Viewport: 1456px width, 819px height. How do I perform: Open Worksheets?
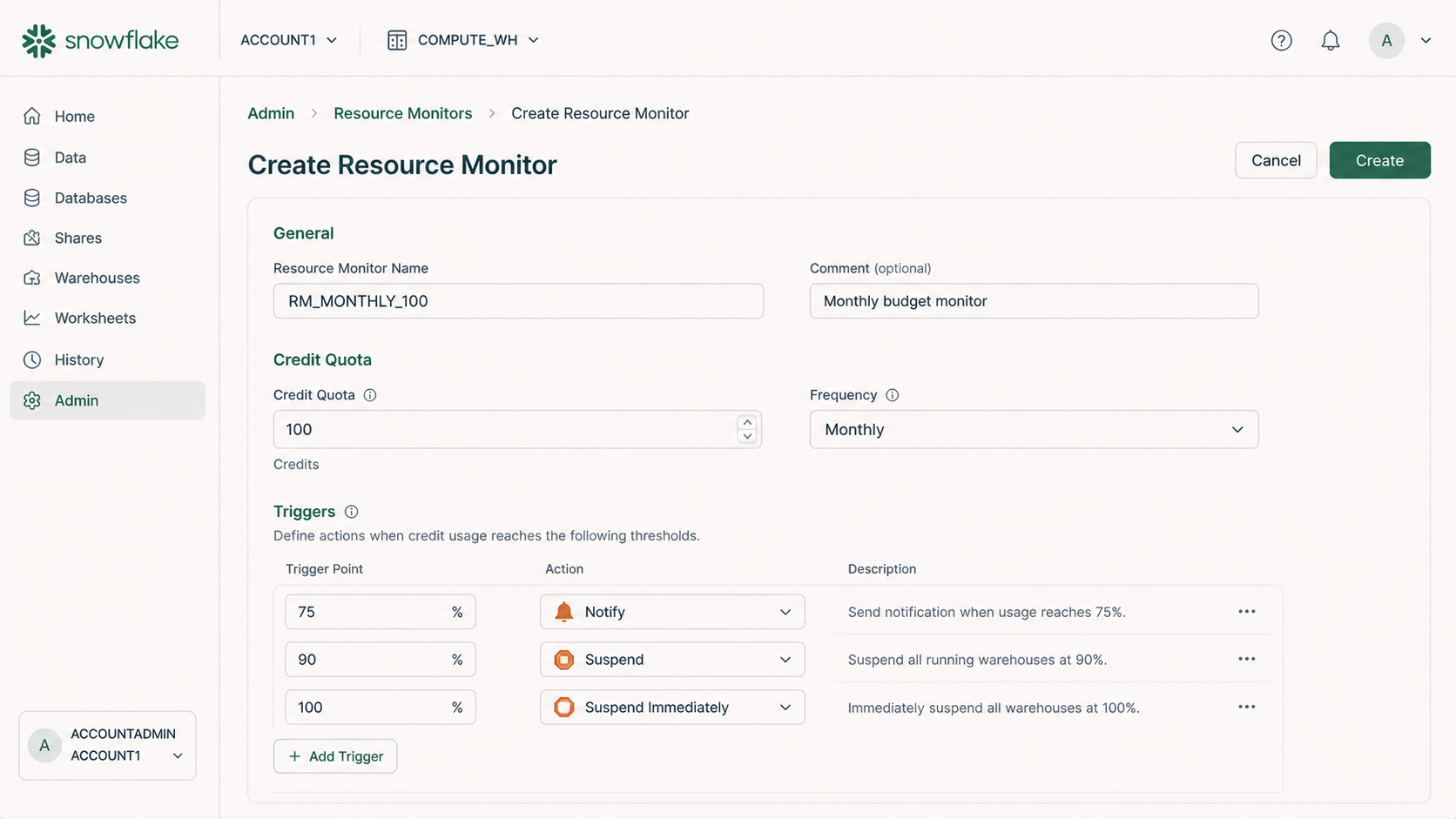pyautogui.click(x=107, y=318)
